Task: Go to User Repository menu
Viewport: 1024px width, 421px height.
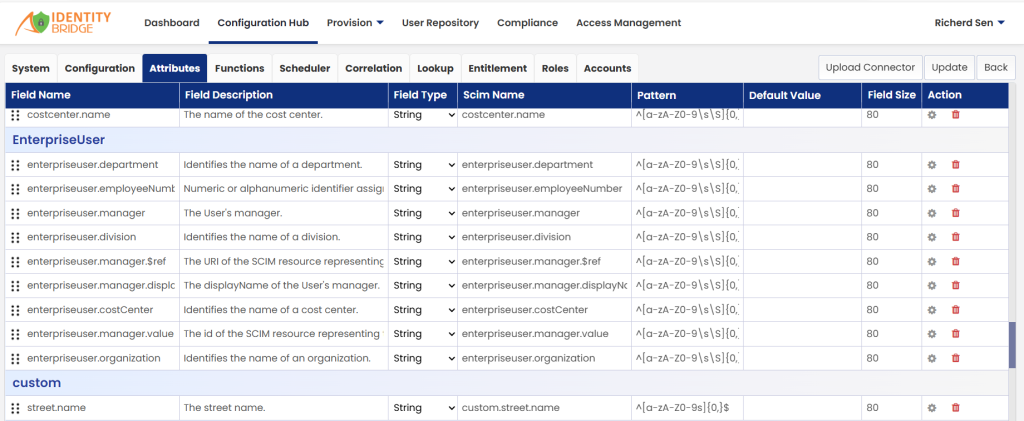Action: click(440, 23)
